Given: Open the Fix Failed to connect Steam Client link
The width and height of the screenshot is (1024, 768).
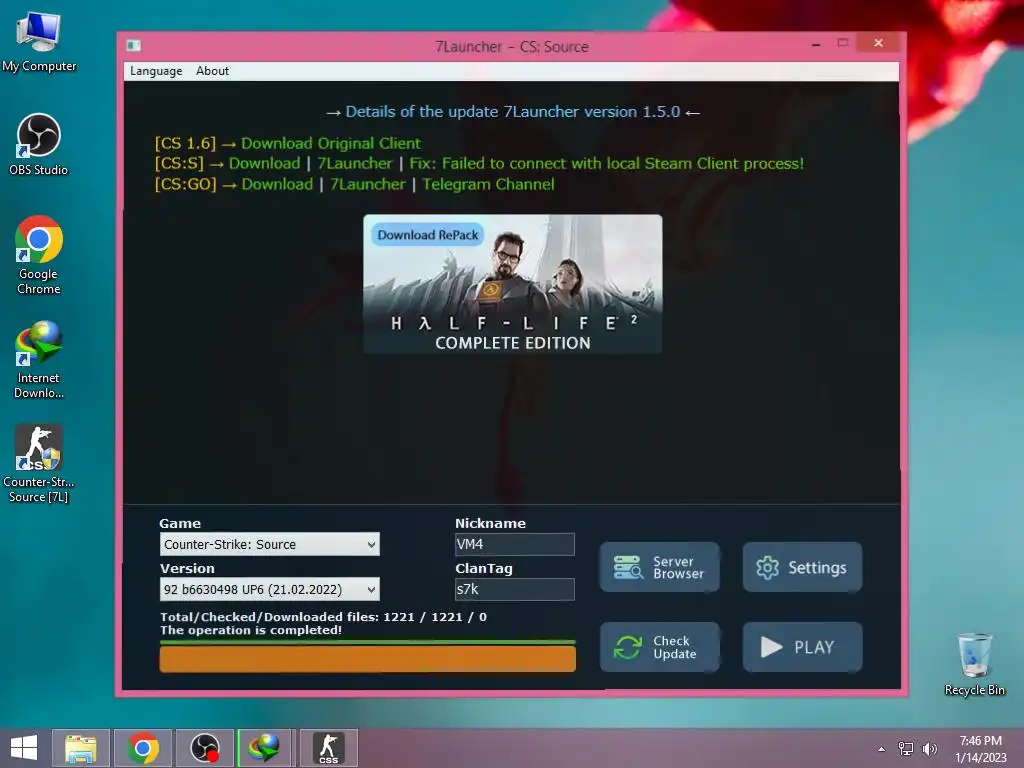Looking at the screenshot, I should [x=606, y=163].
